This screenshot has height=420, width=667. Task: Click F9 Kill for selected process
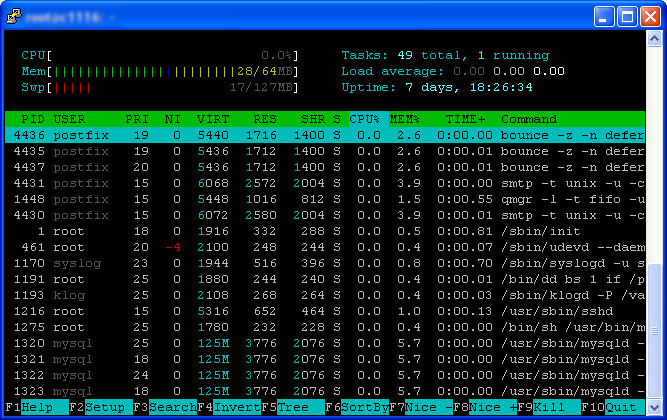549,407
